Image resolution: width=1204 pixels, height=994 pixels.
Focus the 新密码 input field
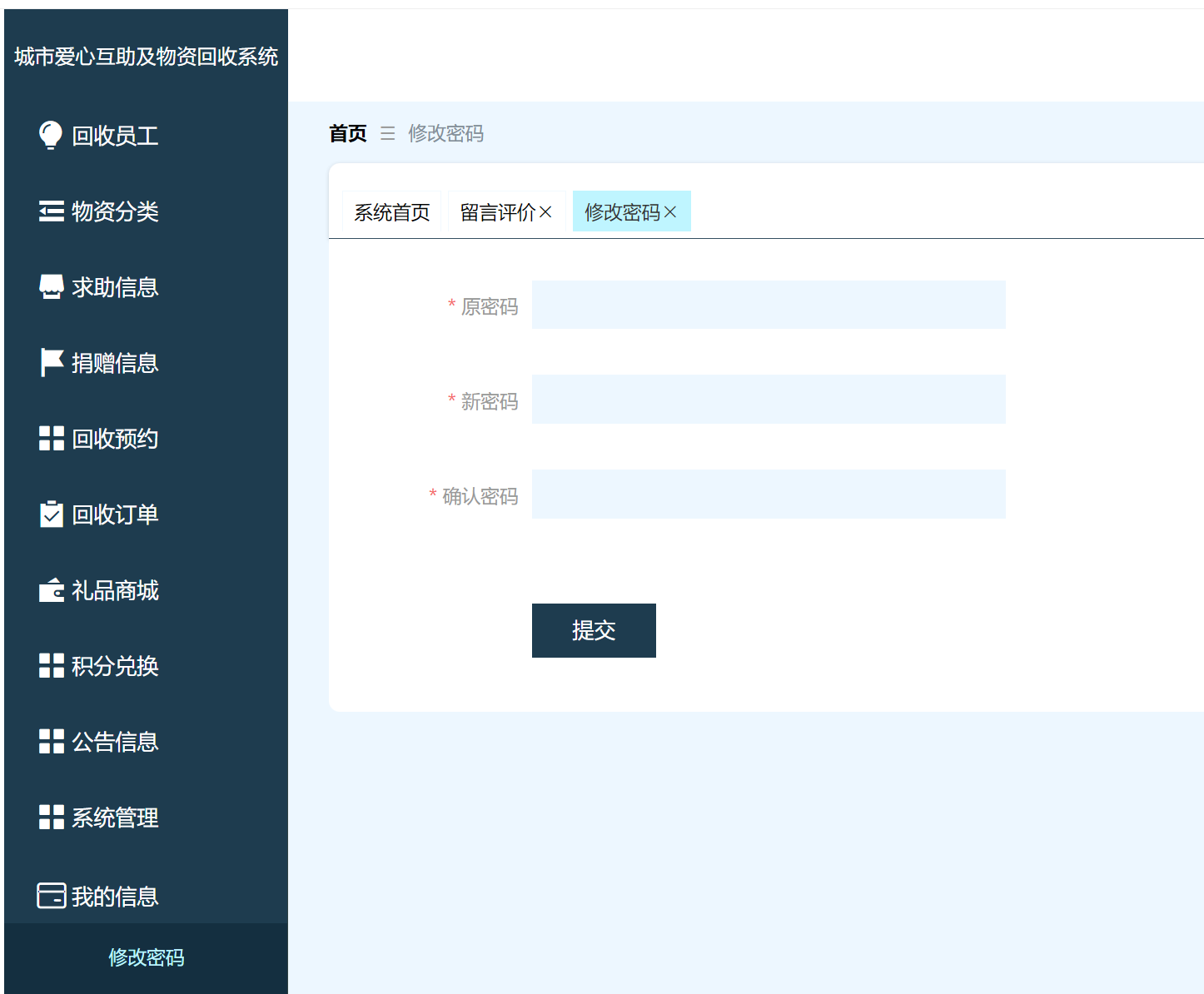(x=768, y=399)
